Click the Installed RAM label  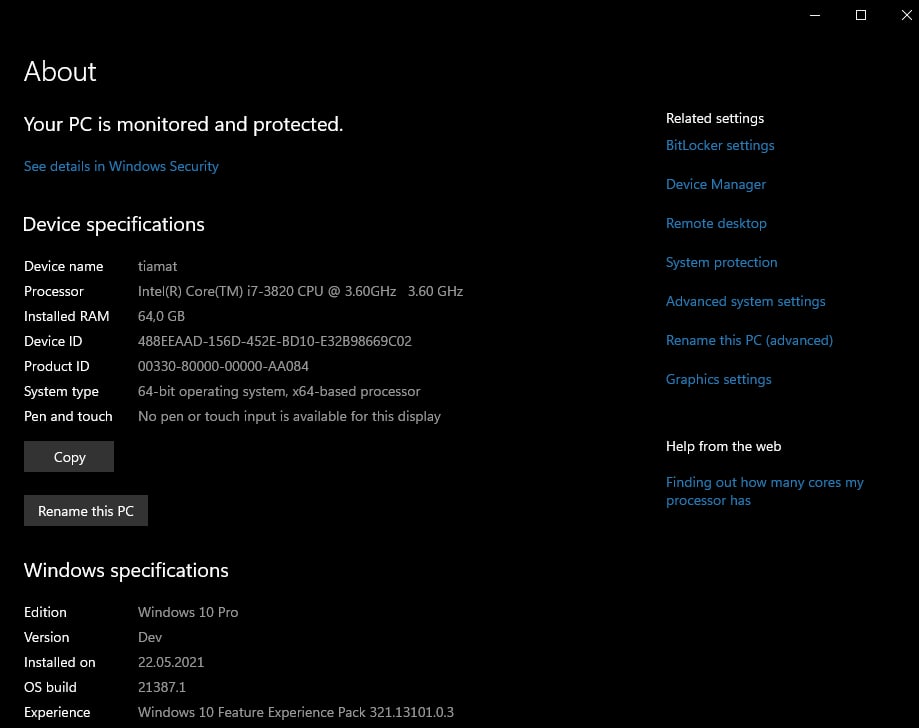pos(66,317)
